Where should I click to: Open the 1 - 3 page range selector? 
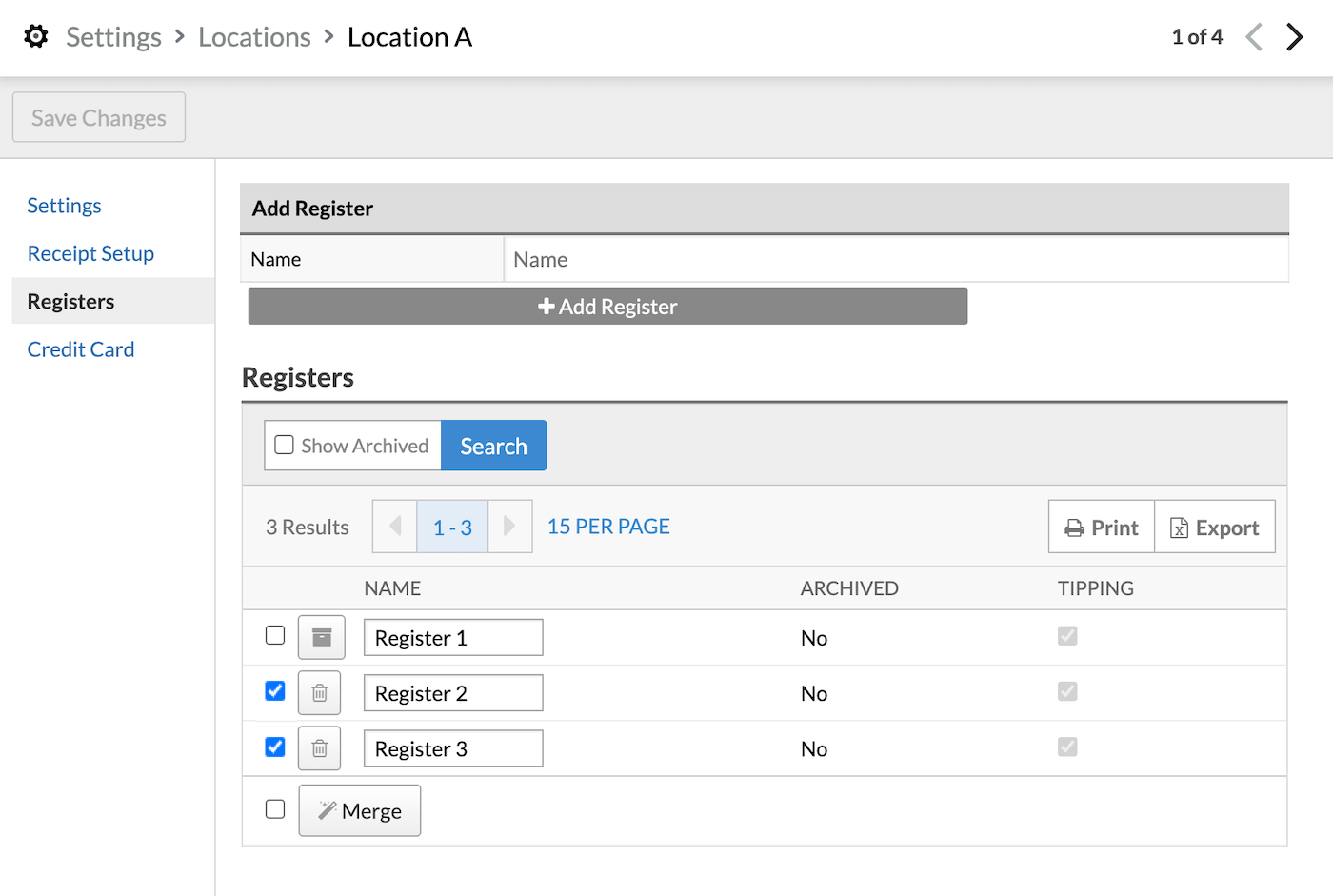click(452, 528)
